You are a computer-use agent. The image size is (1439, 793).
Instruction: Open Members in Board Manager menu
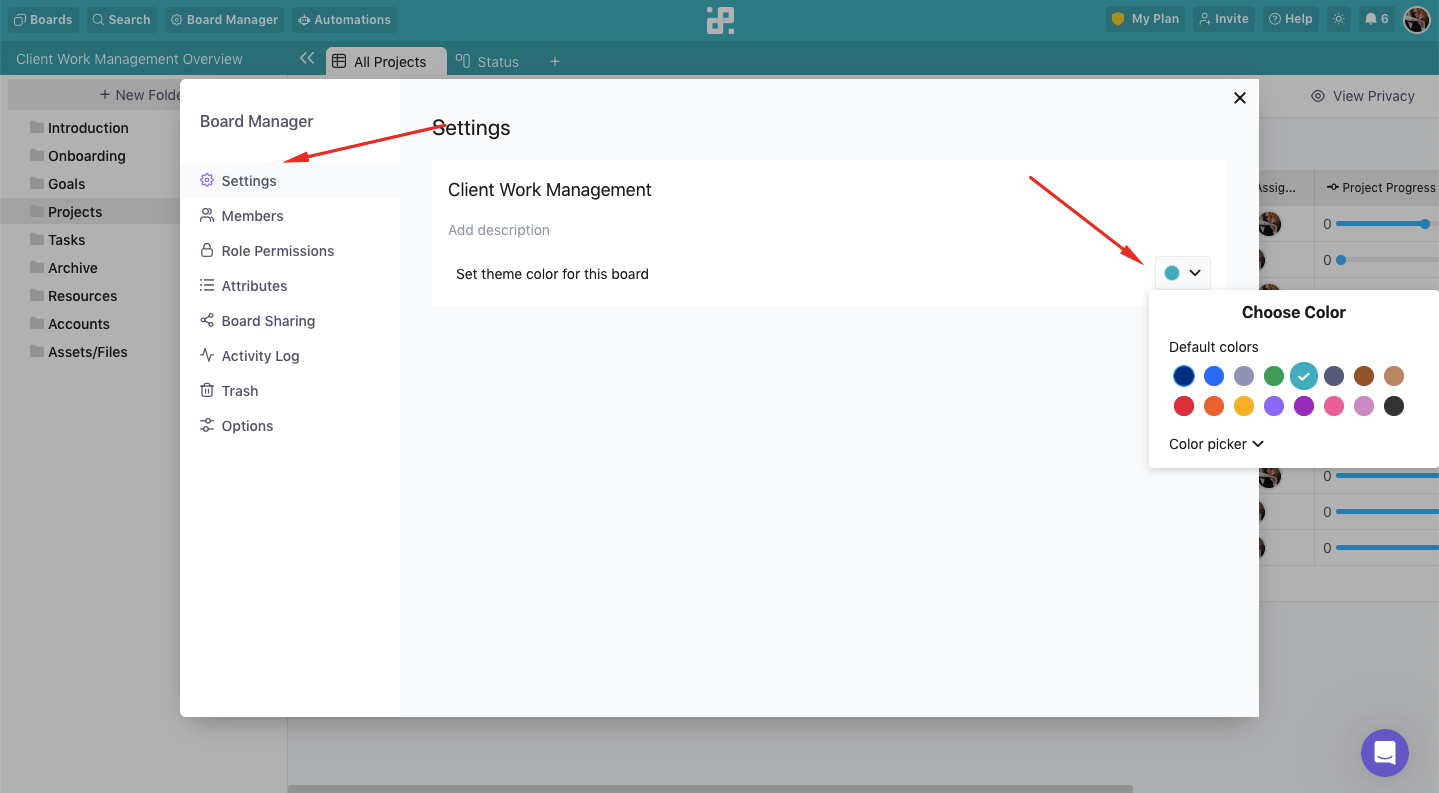[290, 216]
